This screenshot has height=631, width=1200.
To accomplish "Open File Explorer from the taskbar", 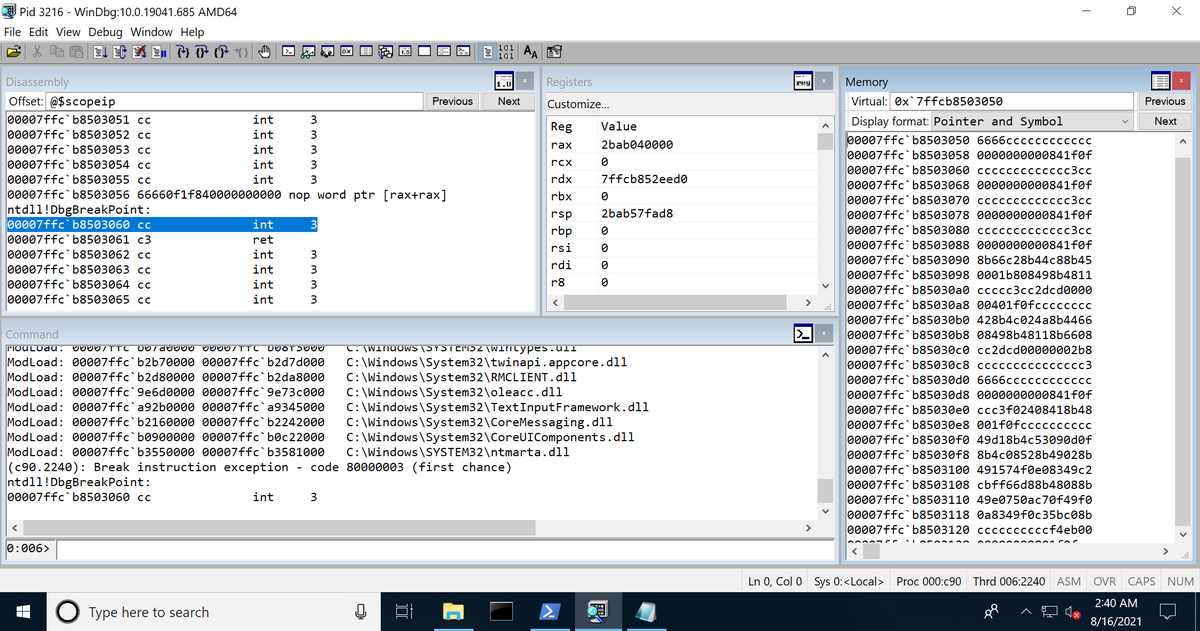I will click(x=454, y=611).
